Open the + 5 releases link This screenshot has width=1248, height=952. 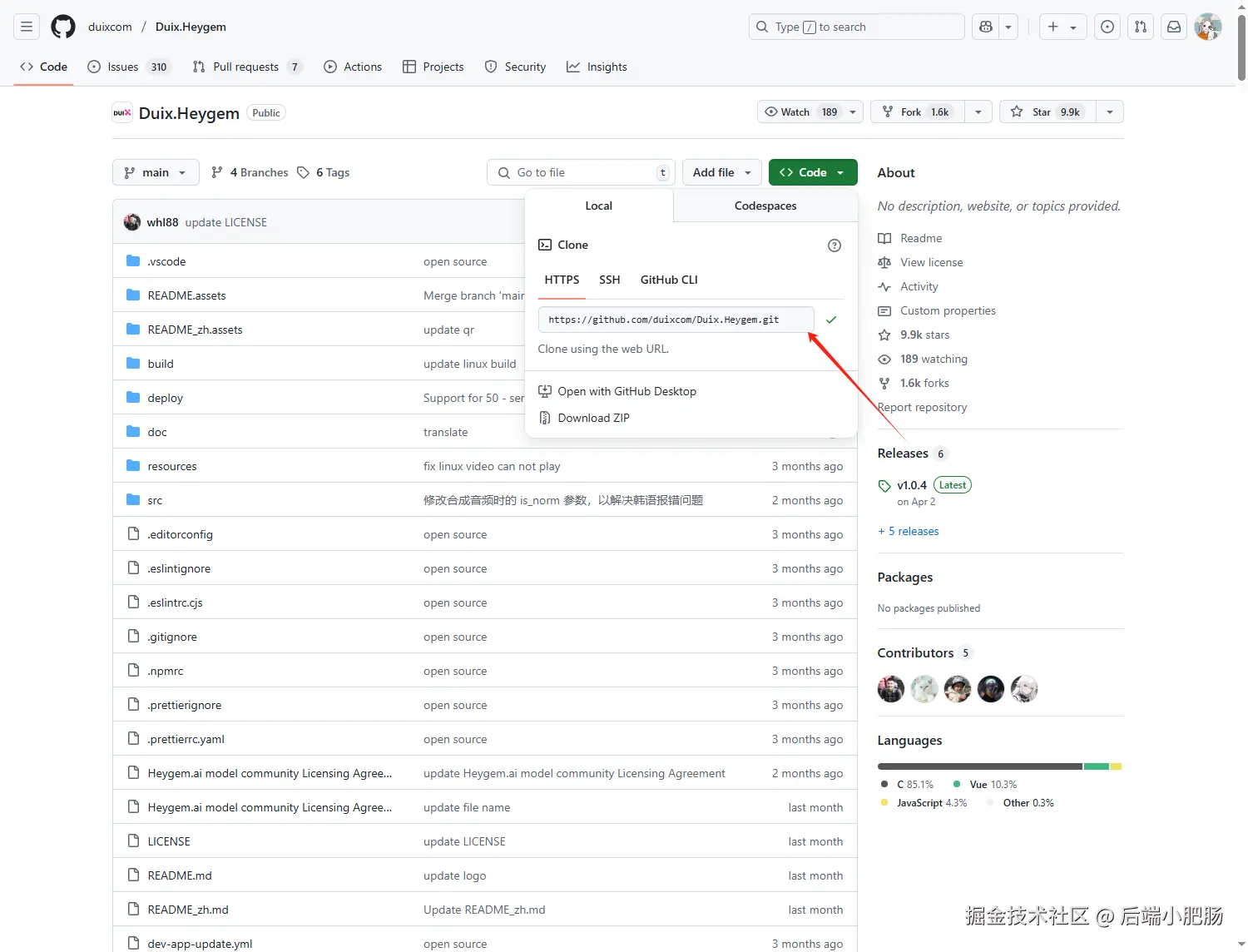908,531
